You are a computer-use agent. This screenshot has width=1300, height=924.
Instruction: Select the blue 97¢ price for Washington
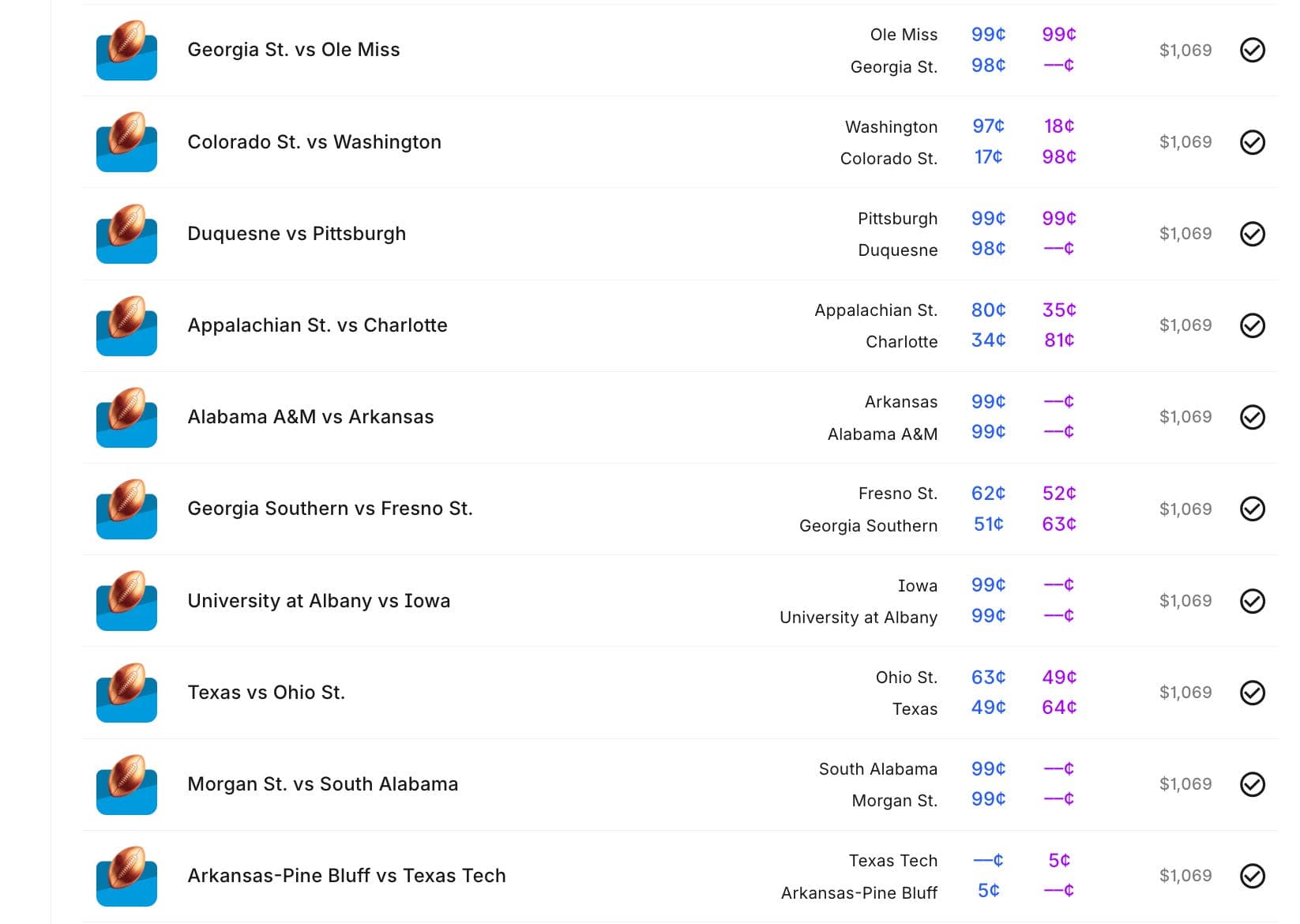[x=988, y=126]
